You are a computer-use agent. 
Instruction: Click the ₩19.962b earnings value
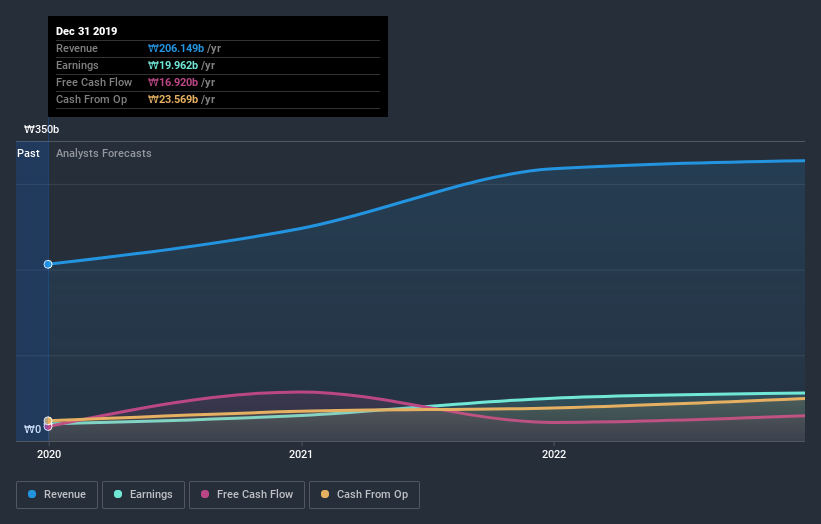click(173, 65)
